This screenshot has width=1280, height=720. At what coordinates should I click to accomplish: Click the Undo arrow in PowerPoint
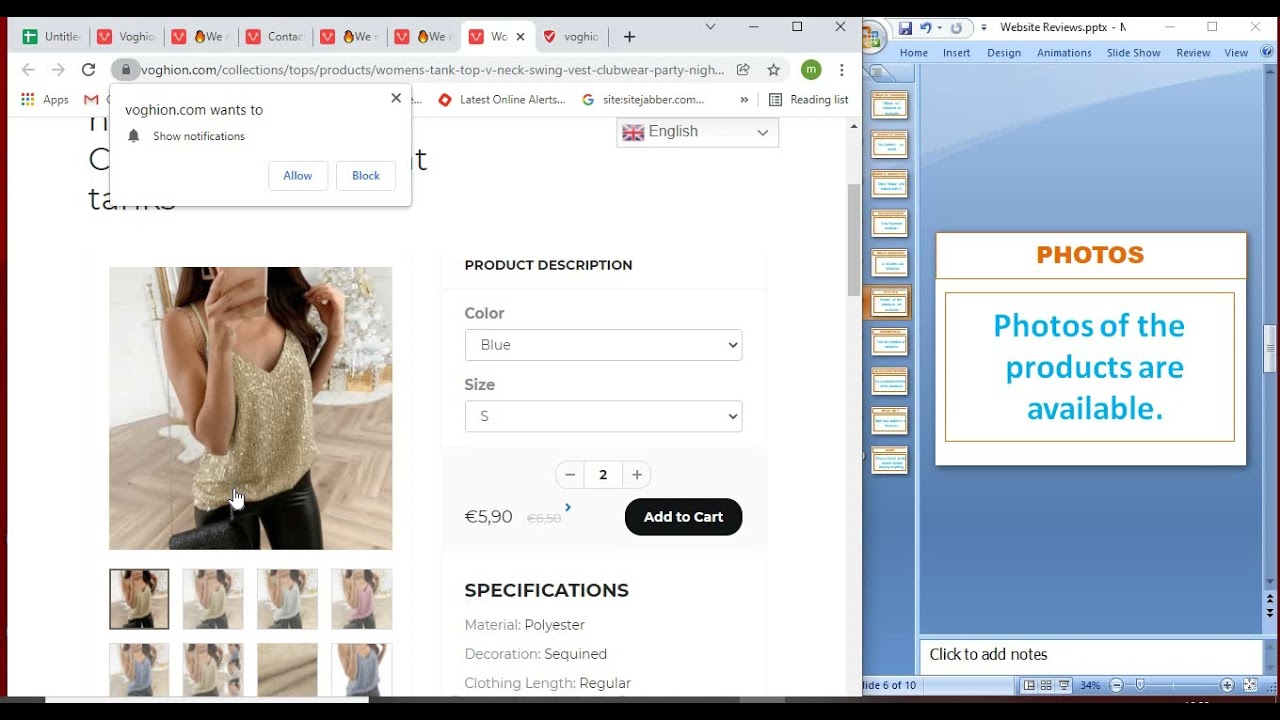pos(926,28)
